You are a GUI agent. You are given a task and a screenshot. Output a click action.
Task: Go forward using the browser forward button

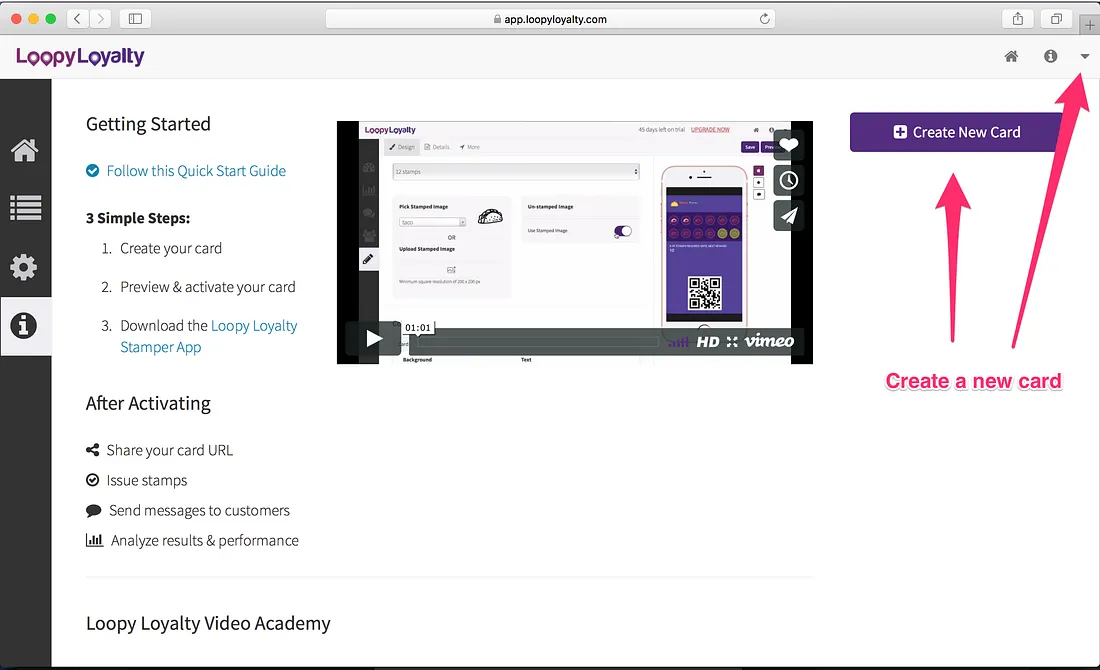point(100,19)
